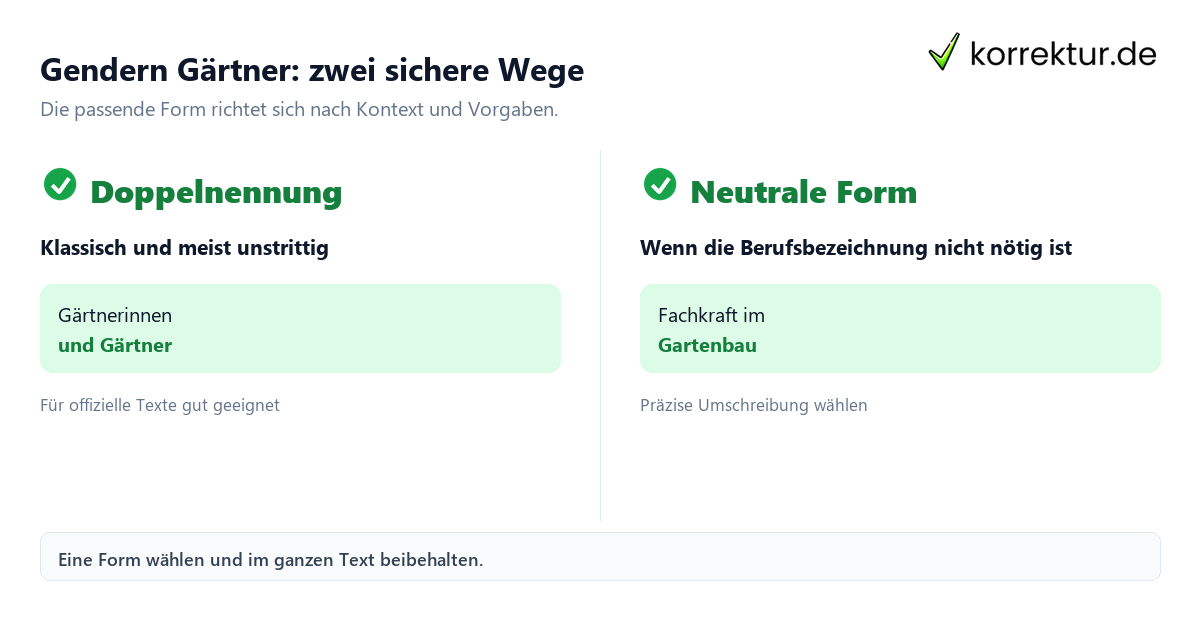Click the bottom tip box about beibehalten
This screenshot has width=1200, height=630.
tap(600, 557)
